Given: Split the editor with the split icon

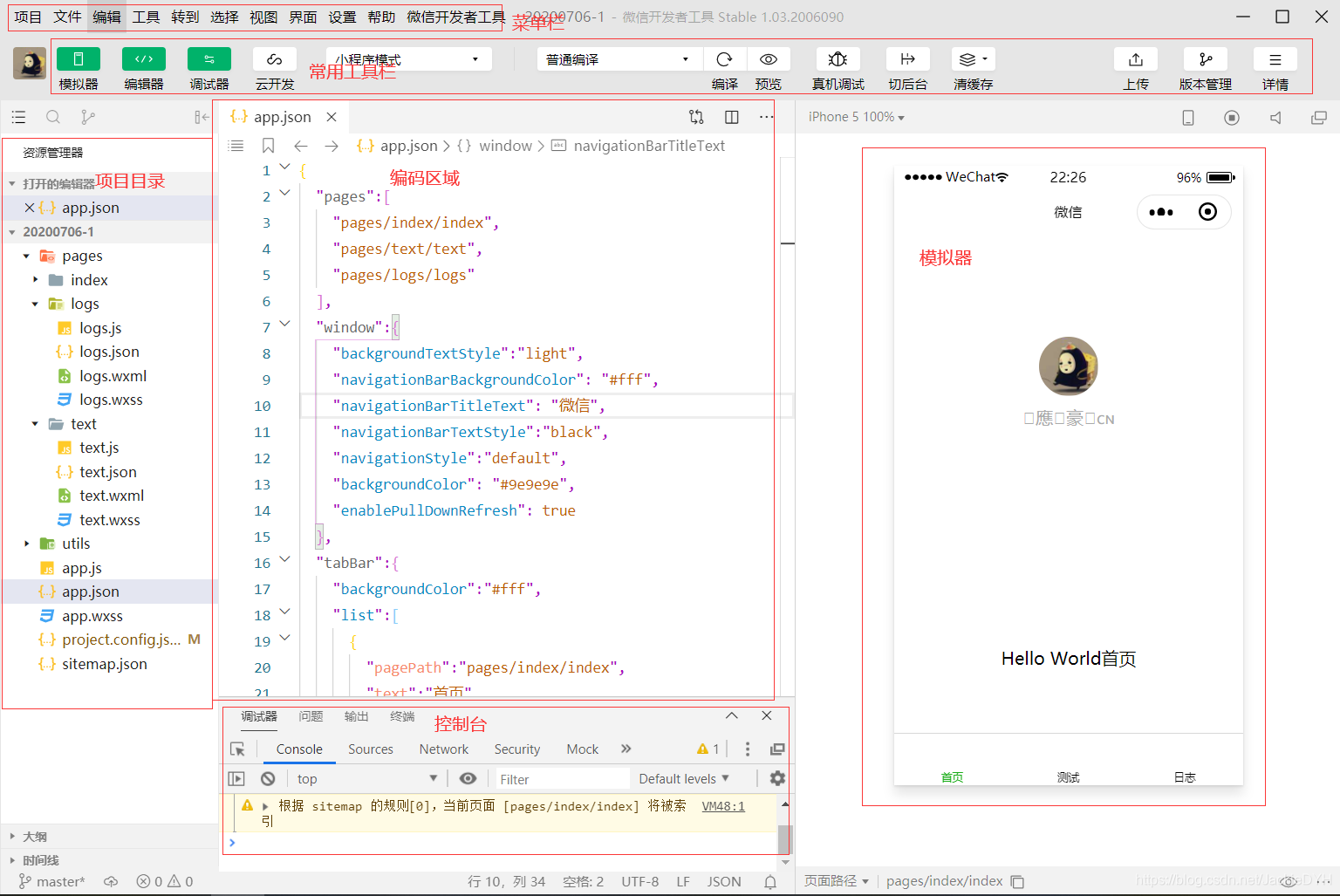Looking at the screenshot, I should pyautogui.click(x=732, y=117).
